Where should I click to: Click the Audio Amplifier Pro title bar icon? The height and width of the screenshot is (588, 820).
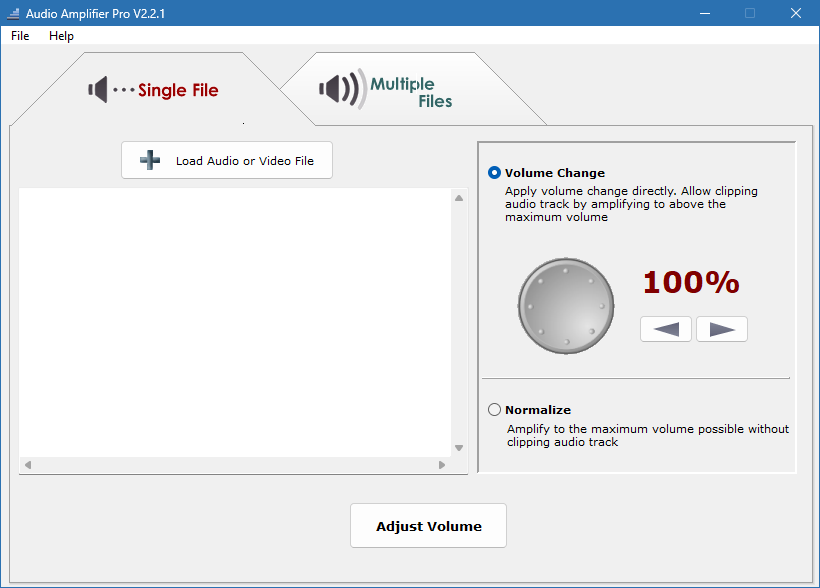click(x=13, y=14)
